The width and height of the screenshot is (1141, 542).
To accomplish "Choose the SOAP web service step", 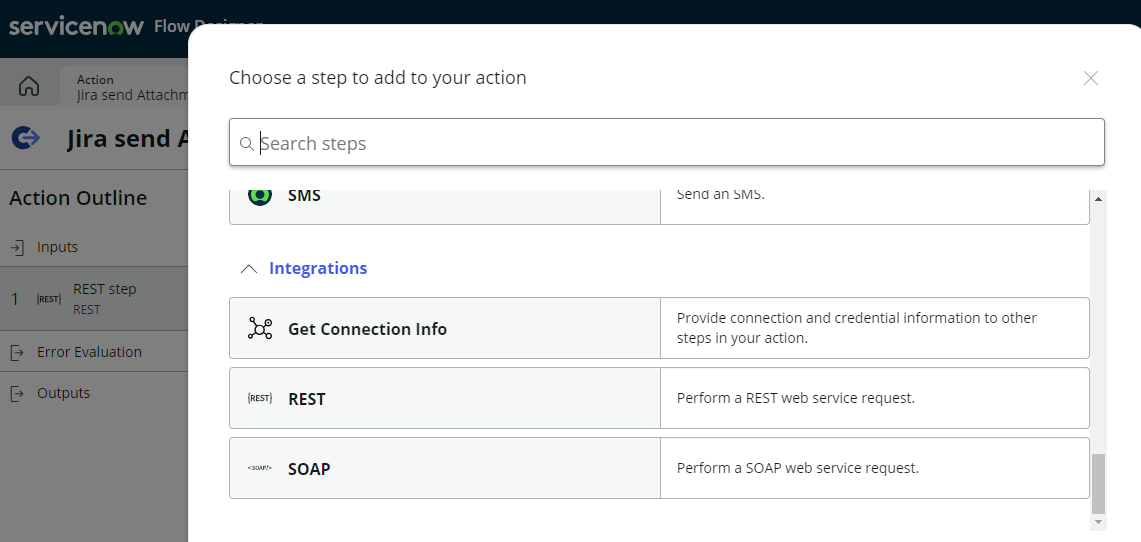I will coord(444,468).
